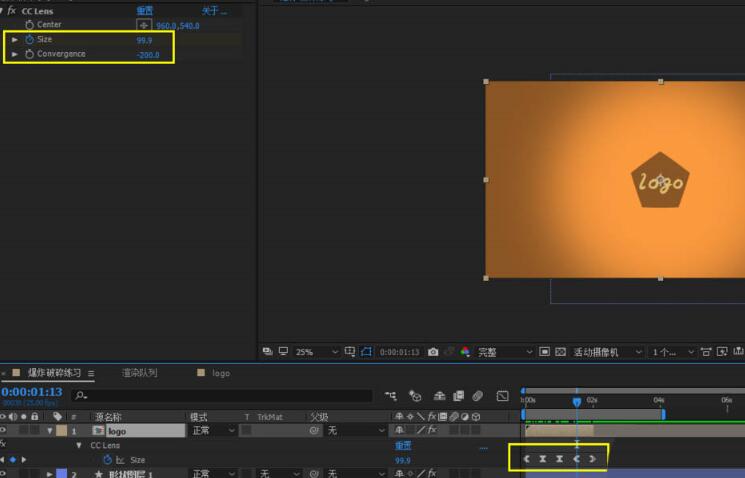Click the preview time 0:00:01:13 in viewer
This screenshot has height=478, width=745.
[399, 352]
